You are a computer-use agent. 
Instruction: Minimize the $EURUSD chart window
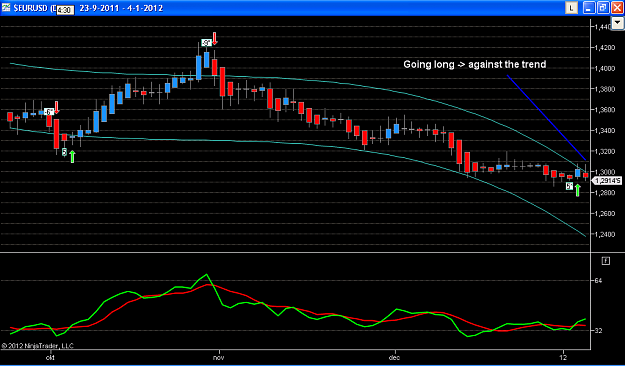(x=588, y=8)
